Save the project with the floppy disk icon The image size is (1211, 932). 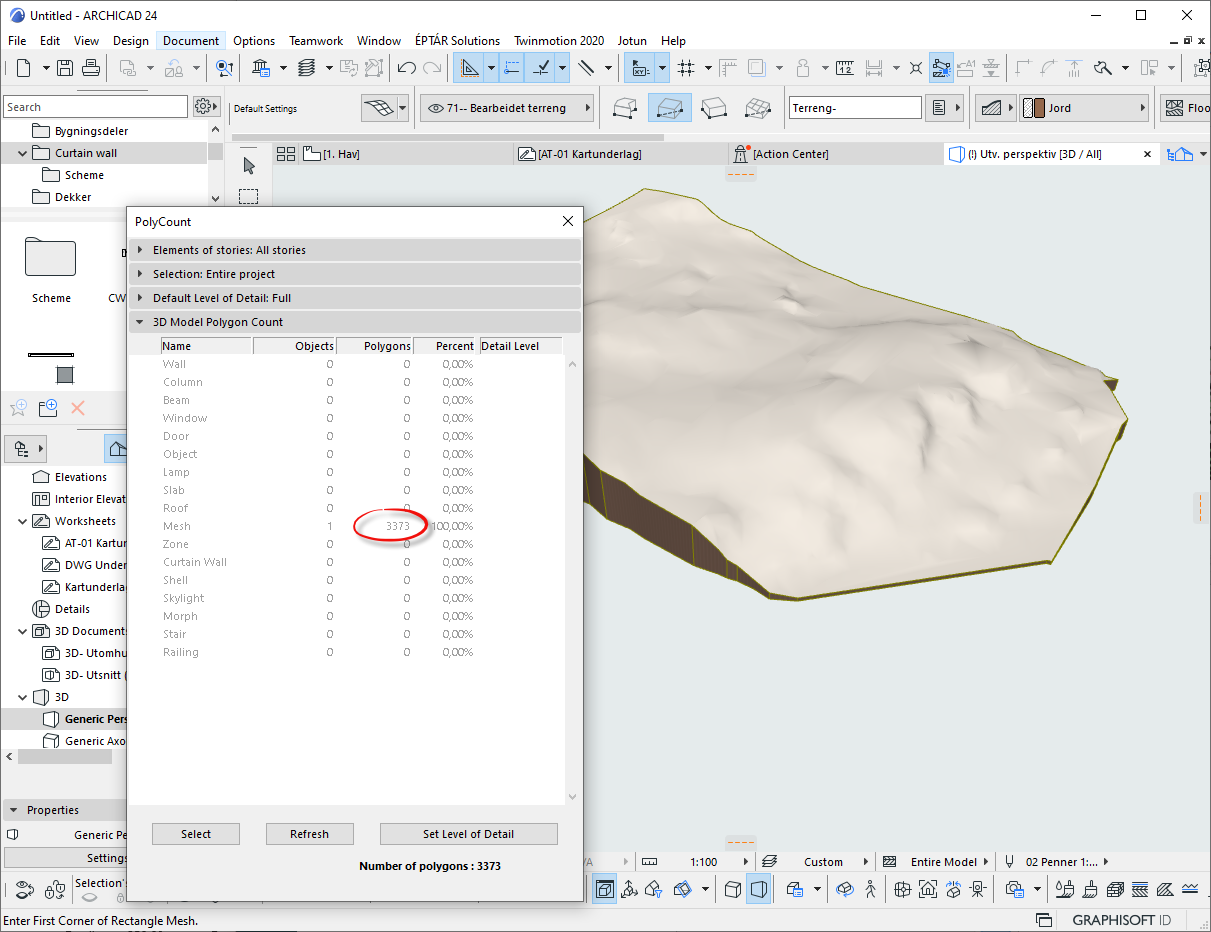pyautogui.click(x=65, y=68)
